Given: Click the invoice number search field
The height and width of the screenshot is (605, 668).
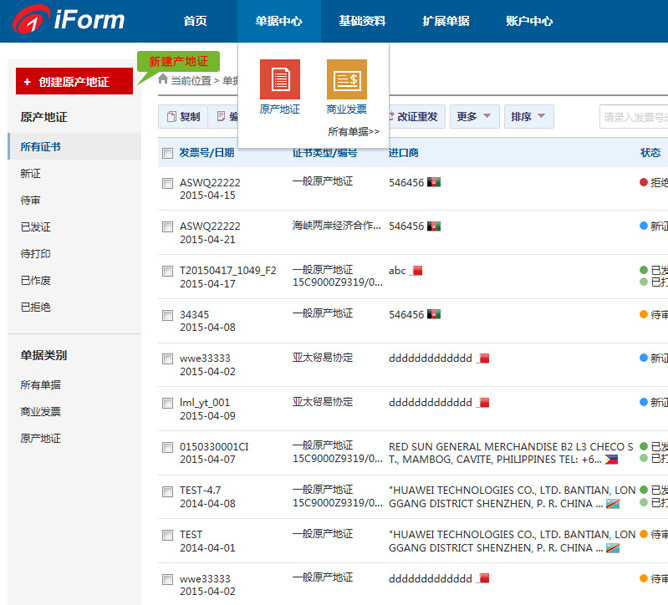Looking at the screenshot, I should point(634,118).
